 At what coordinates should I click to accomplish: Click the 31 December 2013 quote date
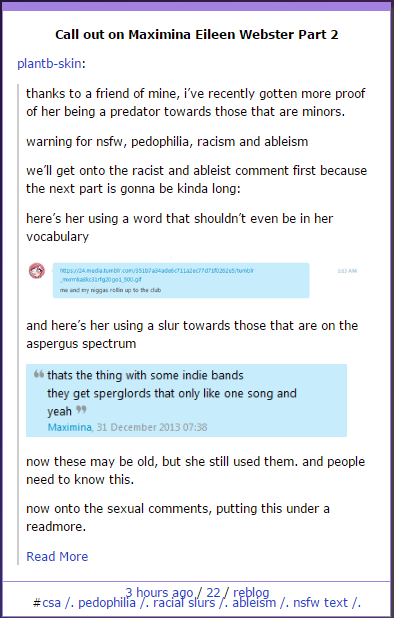[x=152, y=427]
